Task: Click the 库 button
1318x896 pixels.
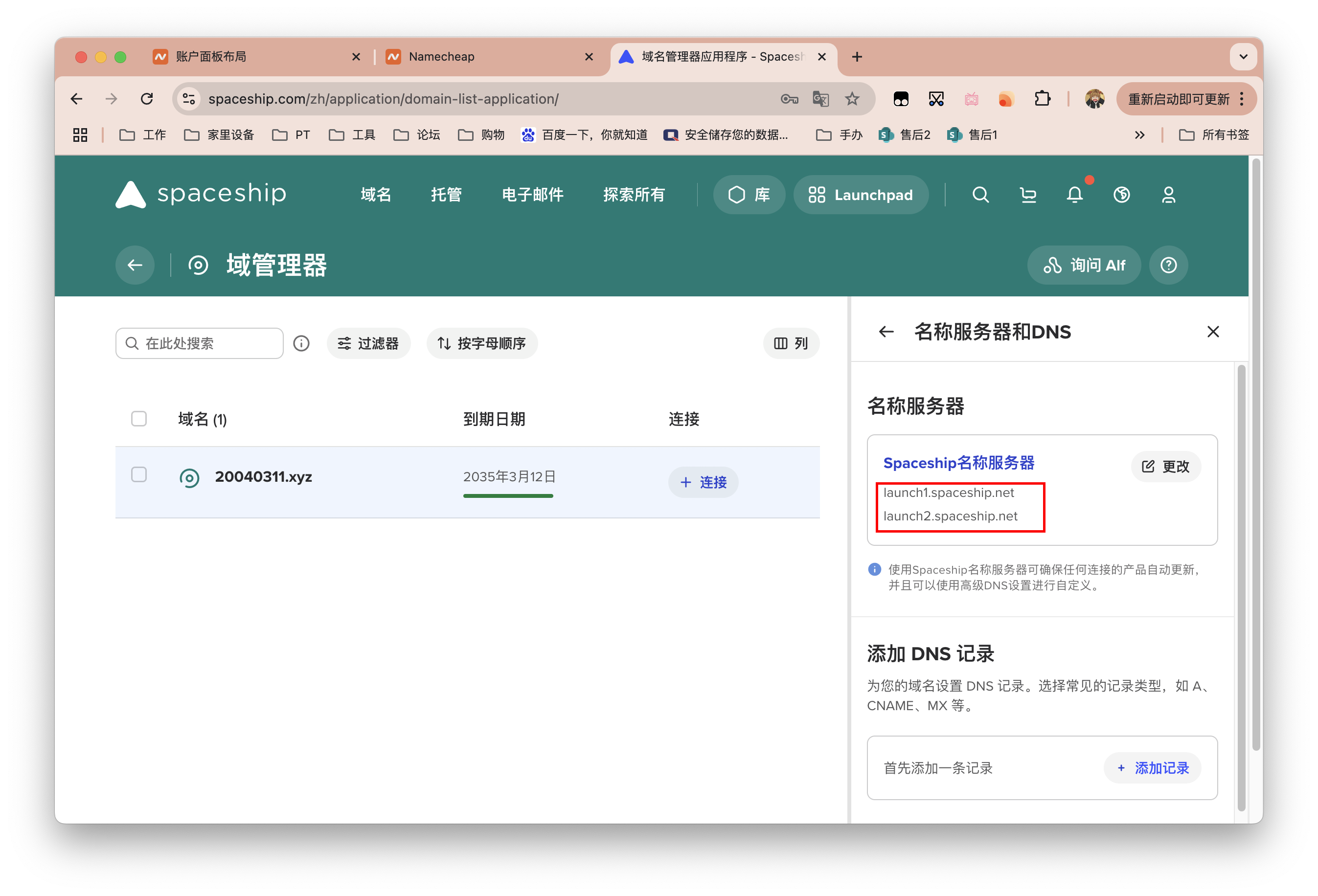Action: tap(749, 195)
